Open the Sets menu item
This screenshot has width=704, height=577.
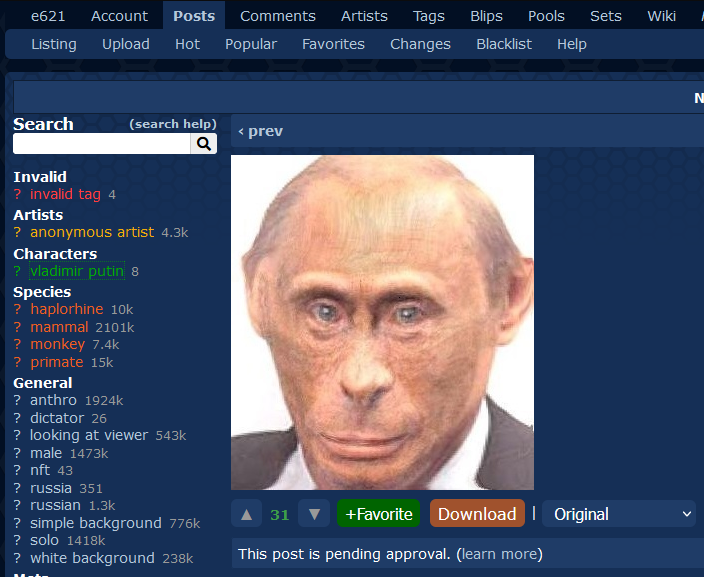(606, 16)
